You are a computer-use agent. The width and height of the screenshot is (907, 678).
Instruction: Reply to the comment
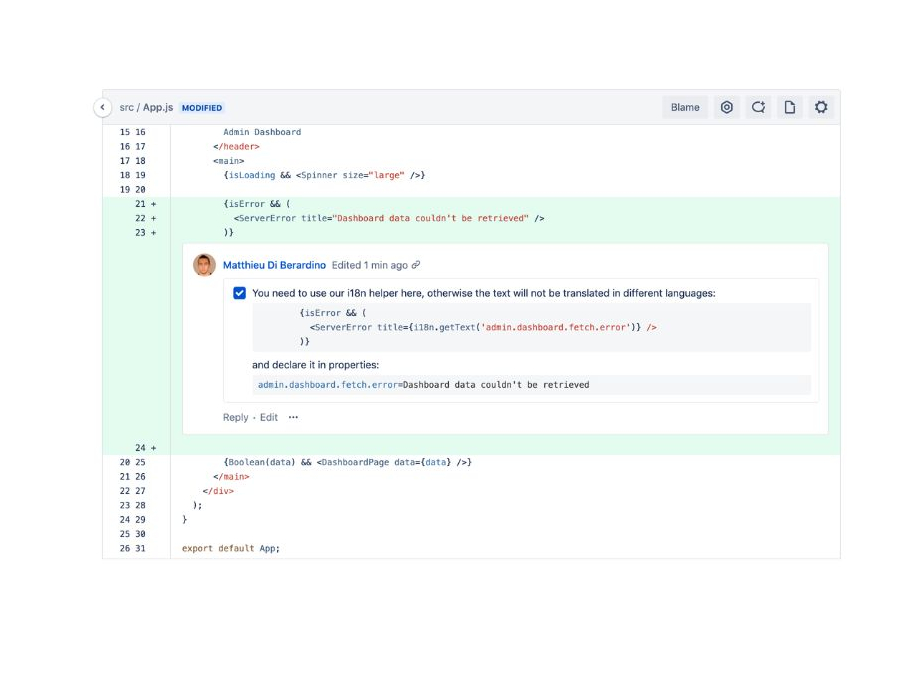click(x=235, y=417)
